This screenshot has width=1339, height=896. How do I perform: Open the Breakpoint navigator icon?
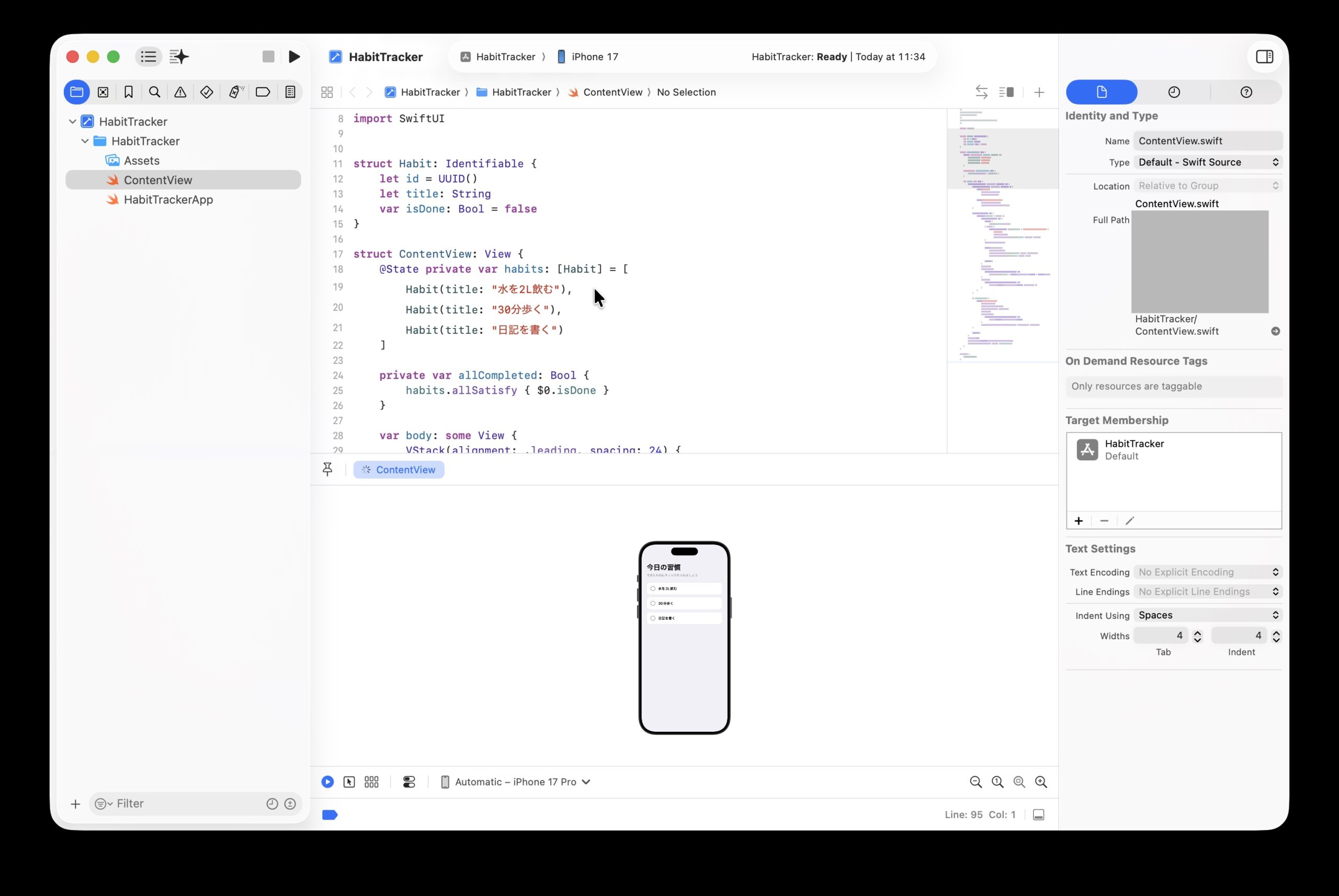tap(263, 92)
